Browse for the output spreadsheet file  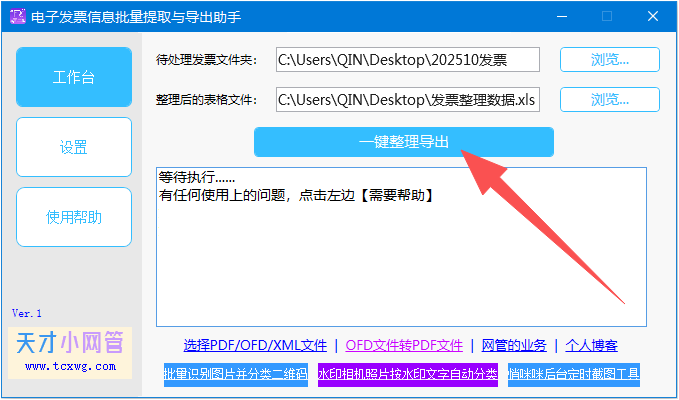click(610, 100)
